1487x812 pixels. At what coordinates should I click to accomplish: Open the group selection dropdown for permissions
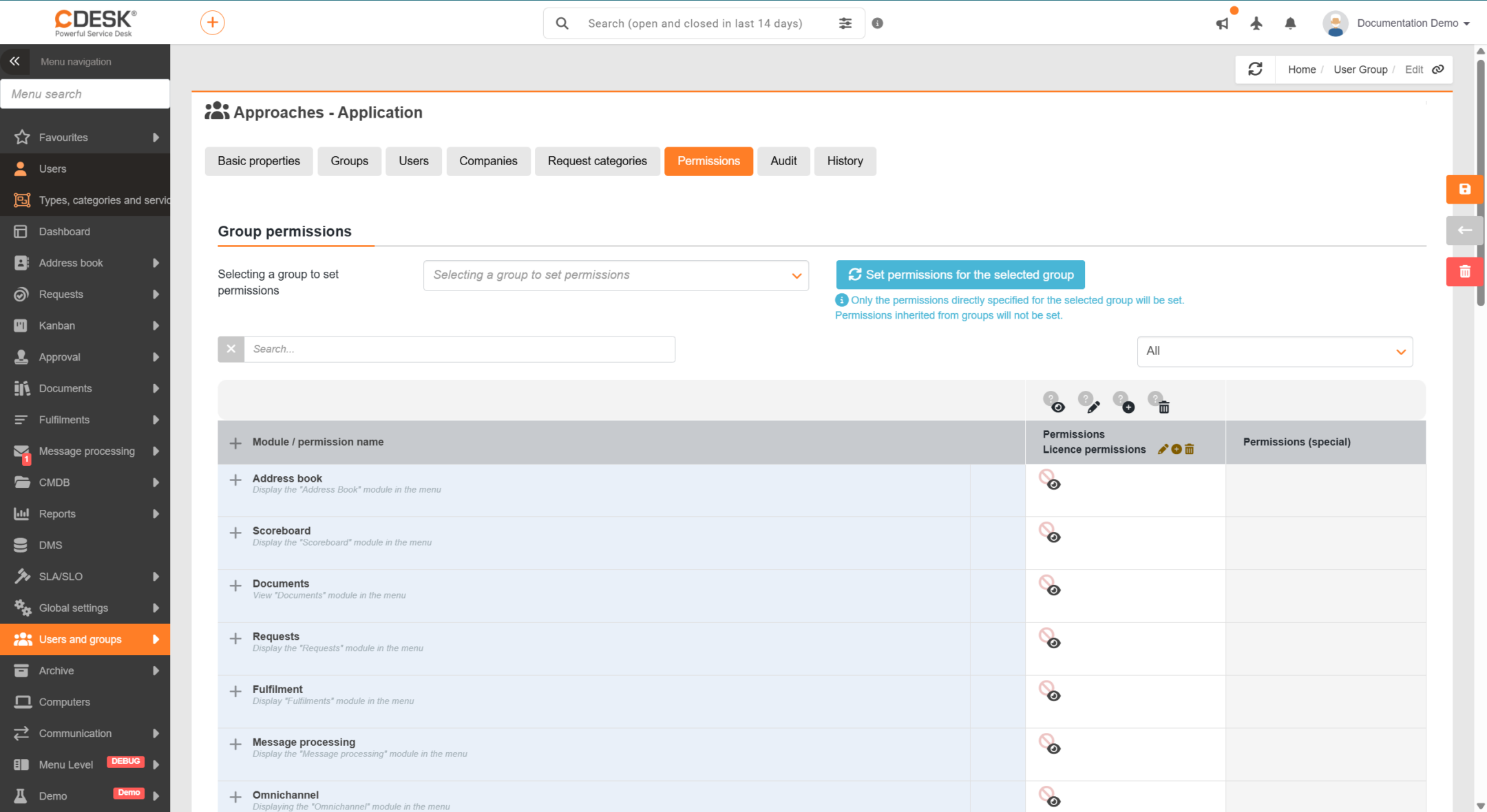(x=616, y=275)
